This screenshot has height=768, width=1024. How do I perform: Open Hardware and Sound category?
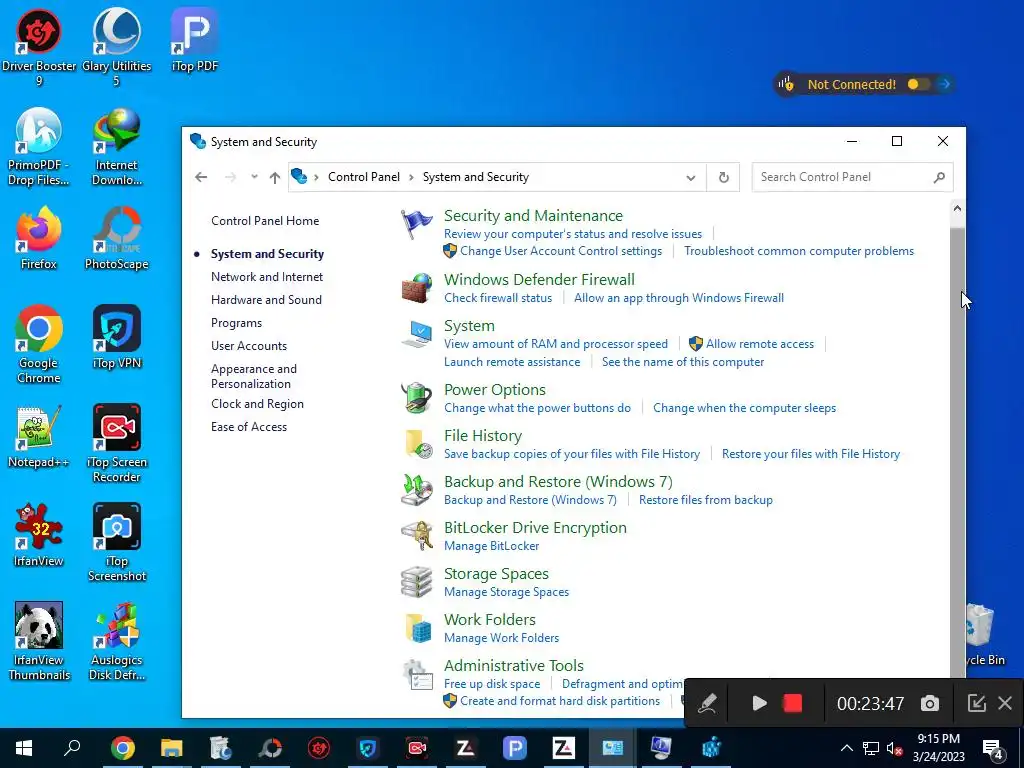click(x=266, y=300)
